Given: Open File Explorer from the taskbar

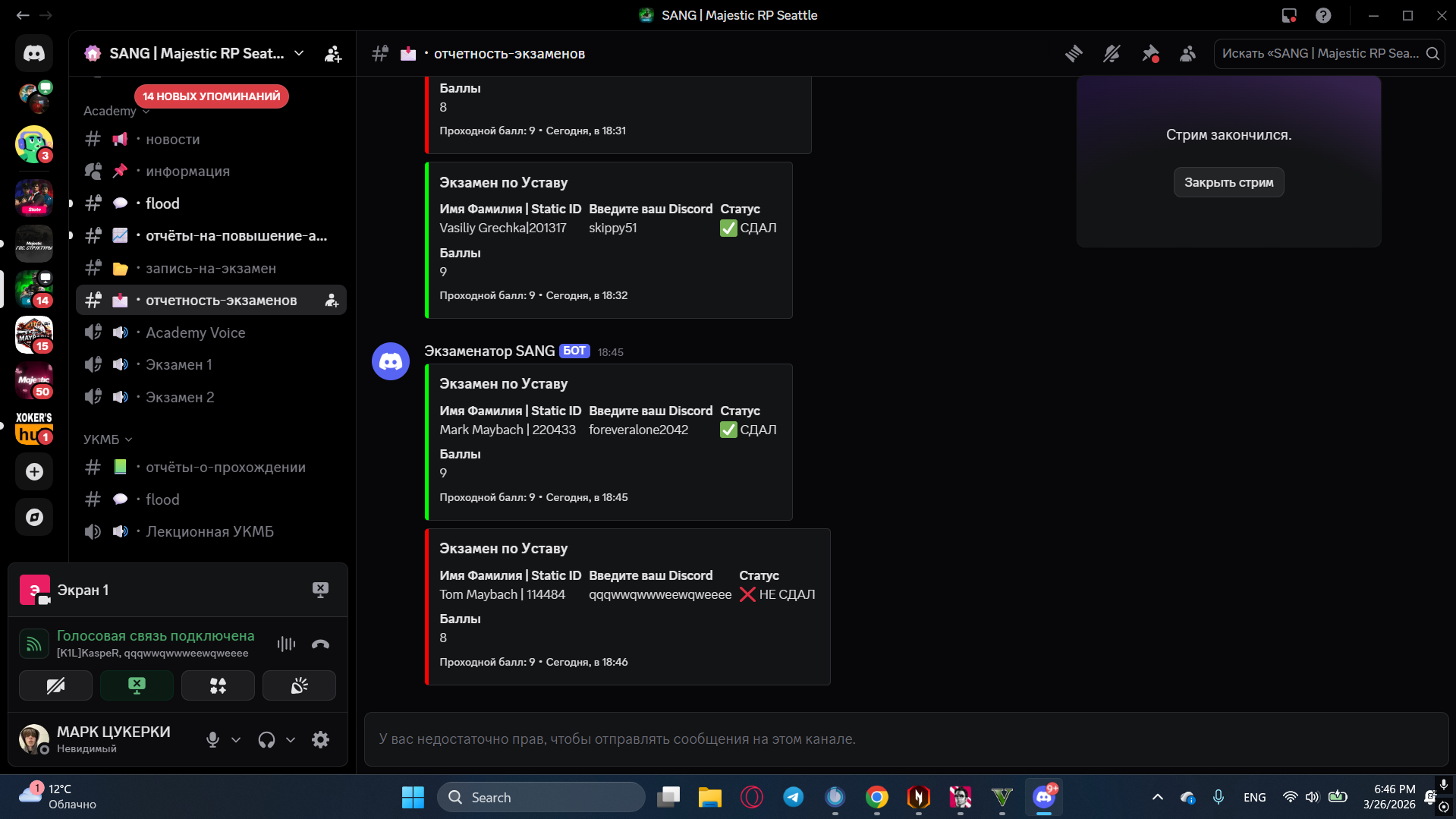Looking at the screenshot, I should [x=710, y=797].
